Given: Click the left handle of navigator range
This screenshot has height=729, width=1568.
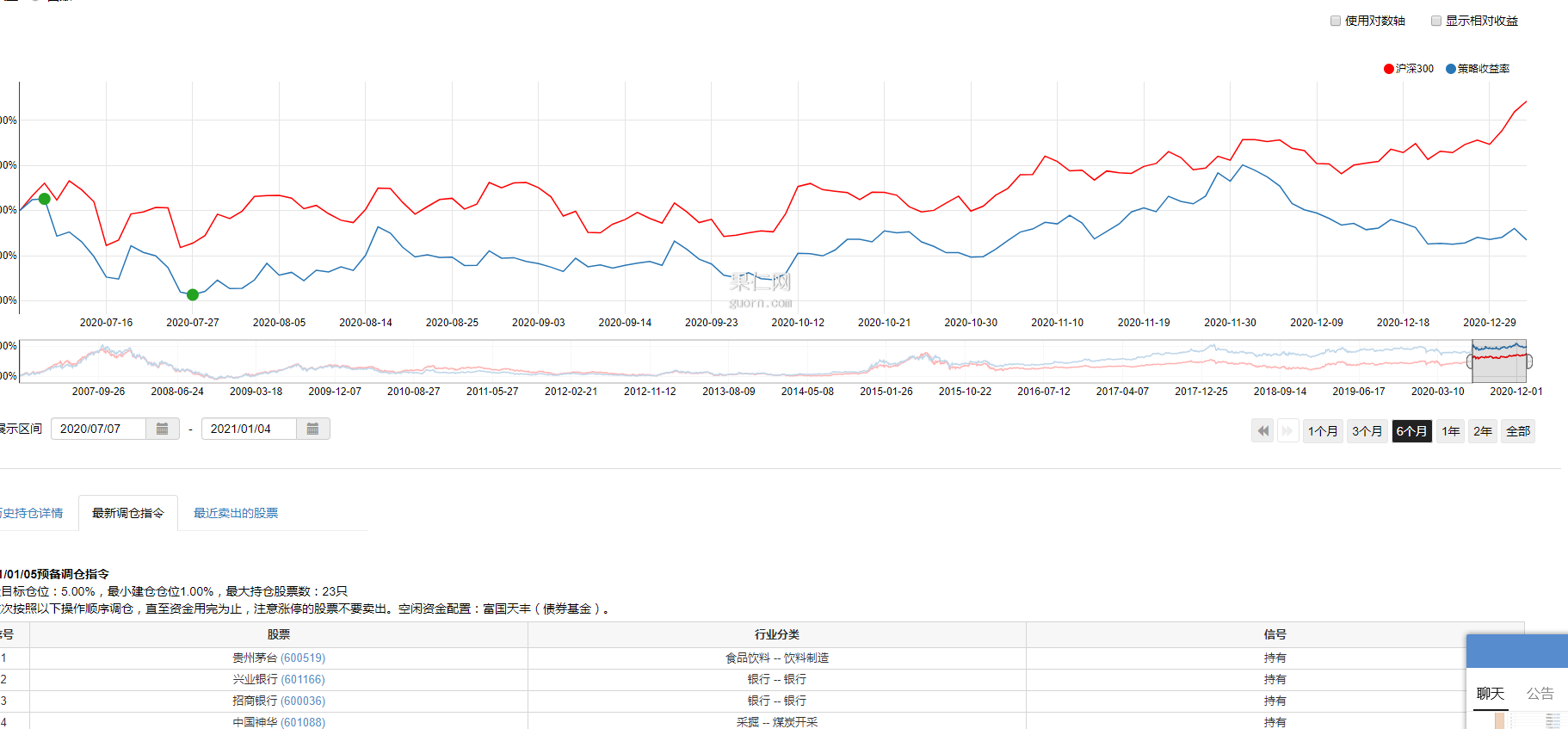Looking at the screenshot, I should click(1470, 361).
